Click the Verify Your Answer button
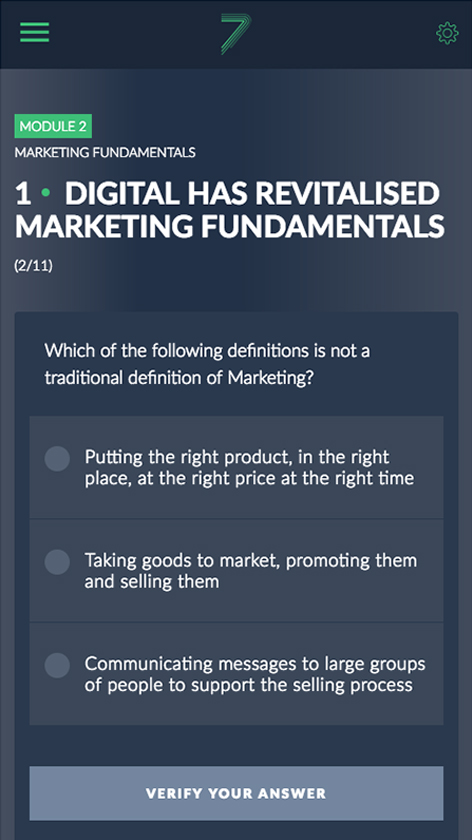 [x=236, y=793]
